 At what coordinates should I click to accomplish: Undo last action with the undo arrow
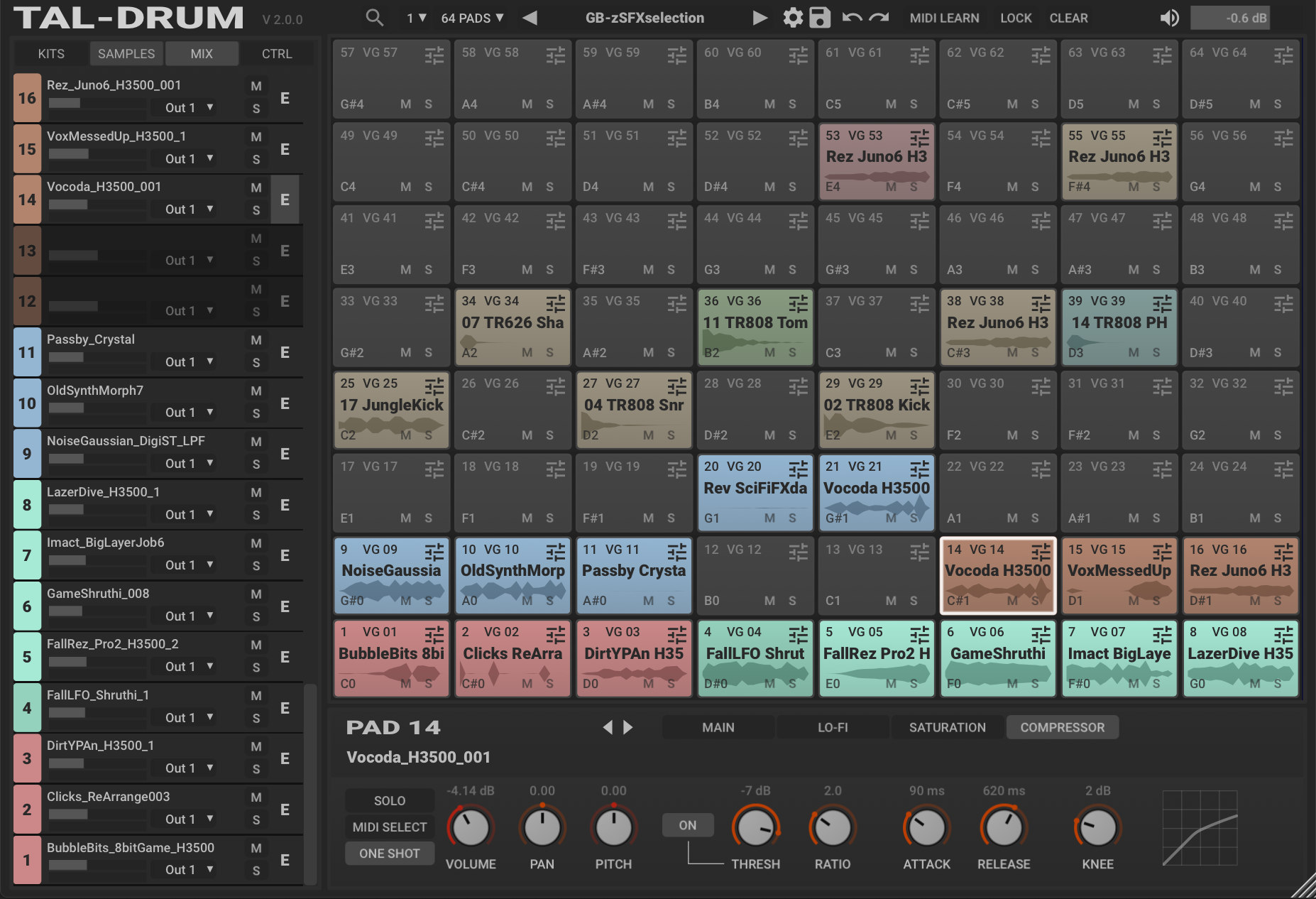(852, 18)
